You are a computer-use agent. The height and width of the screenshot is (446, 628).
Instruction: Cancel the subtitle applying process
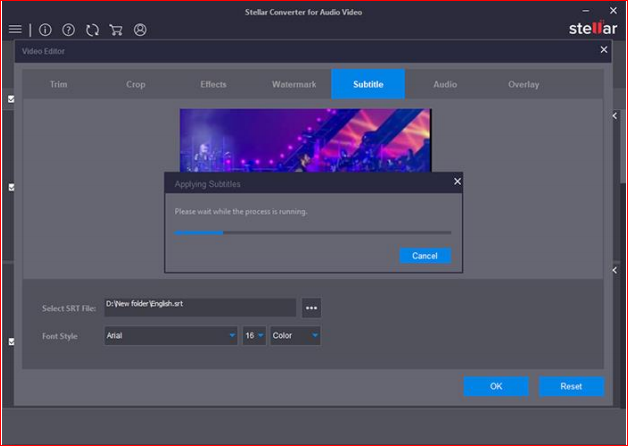[425, 255]
